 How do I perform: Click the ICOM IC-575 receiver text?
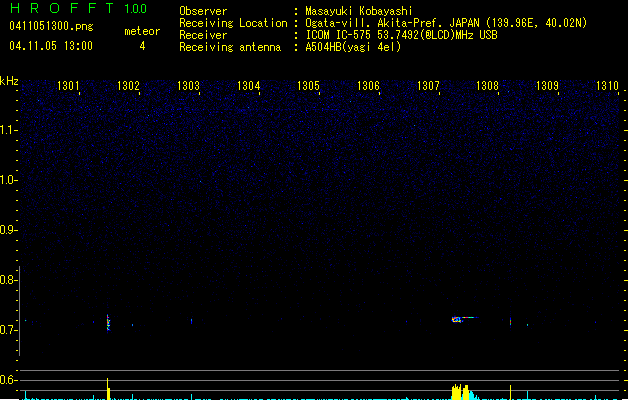tap(401, 35)
